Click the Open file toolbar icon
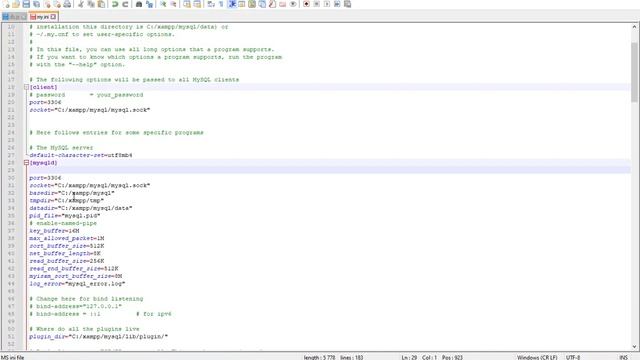Viewport: 640px width, 360px height. pos(16,4)
